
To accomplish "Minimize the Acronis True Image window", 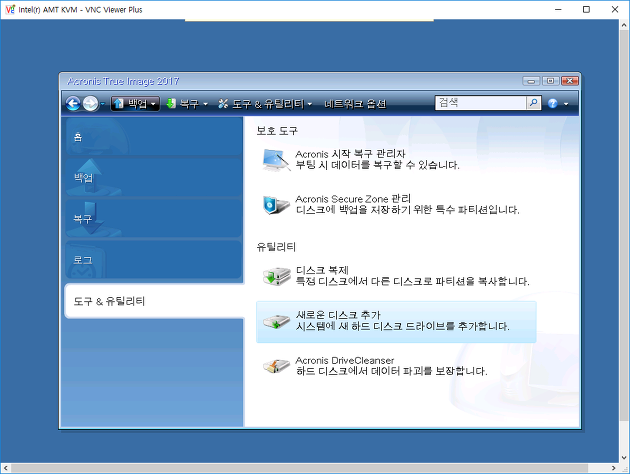I will (x=531, y=81).
